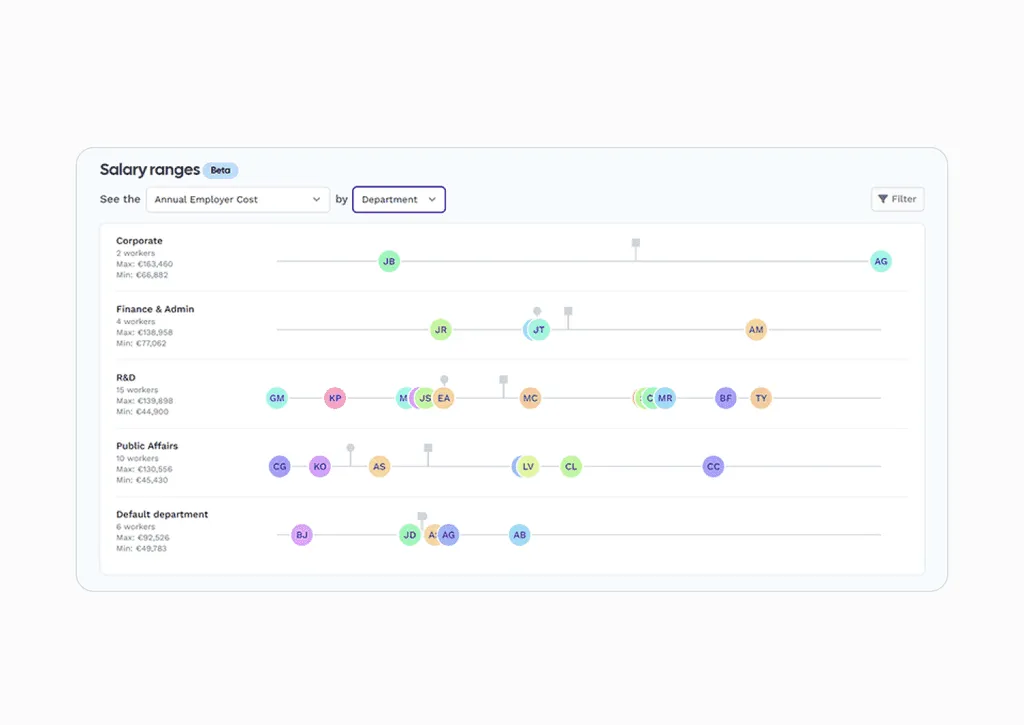Select the CC avatar in Public Affairs
This screenshot has width=1024, height=725.
[713, 466]
